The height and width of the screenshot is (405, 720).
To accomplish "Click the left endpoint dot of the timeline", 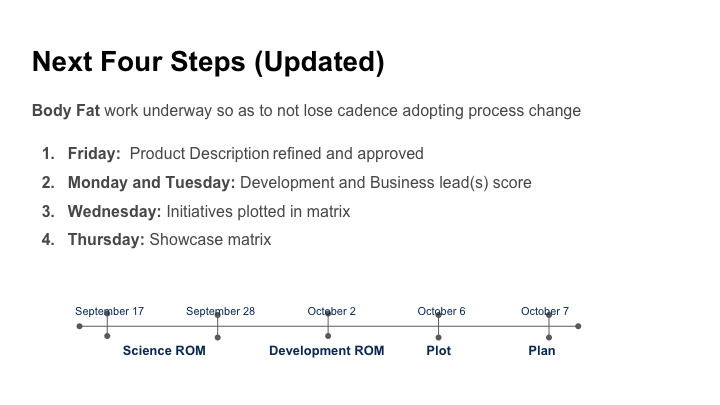I will 80,326.
